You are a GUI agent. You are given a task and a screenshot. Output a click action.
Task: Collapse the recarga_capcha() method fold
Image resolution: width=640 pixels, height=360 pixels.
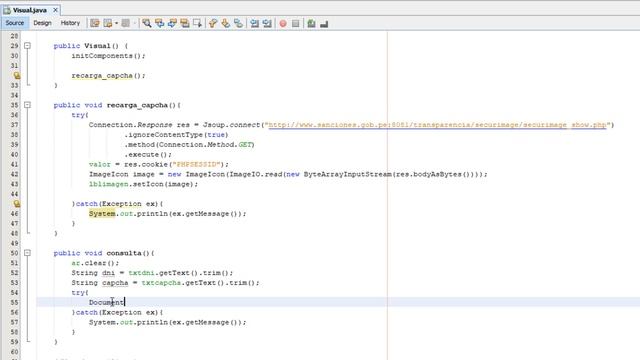click(x=27, y=105)
